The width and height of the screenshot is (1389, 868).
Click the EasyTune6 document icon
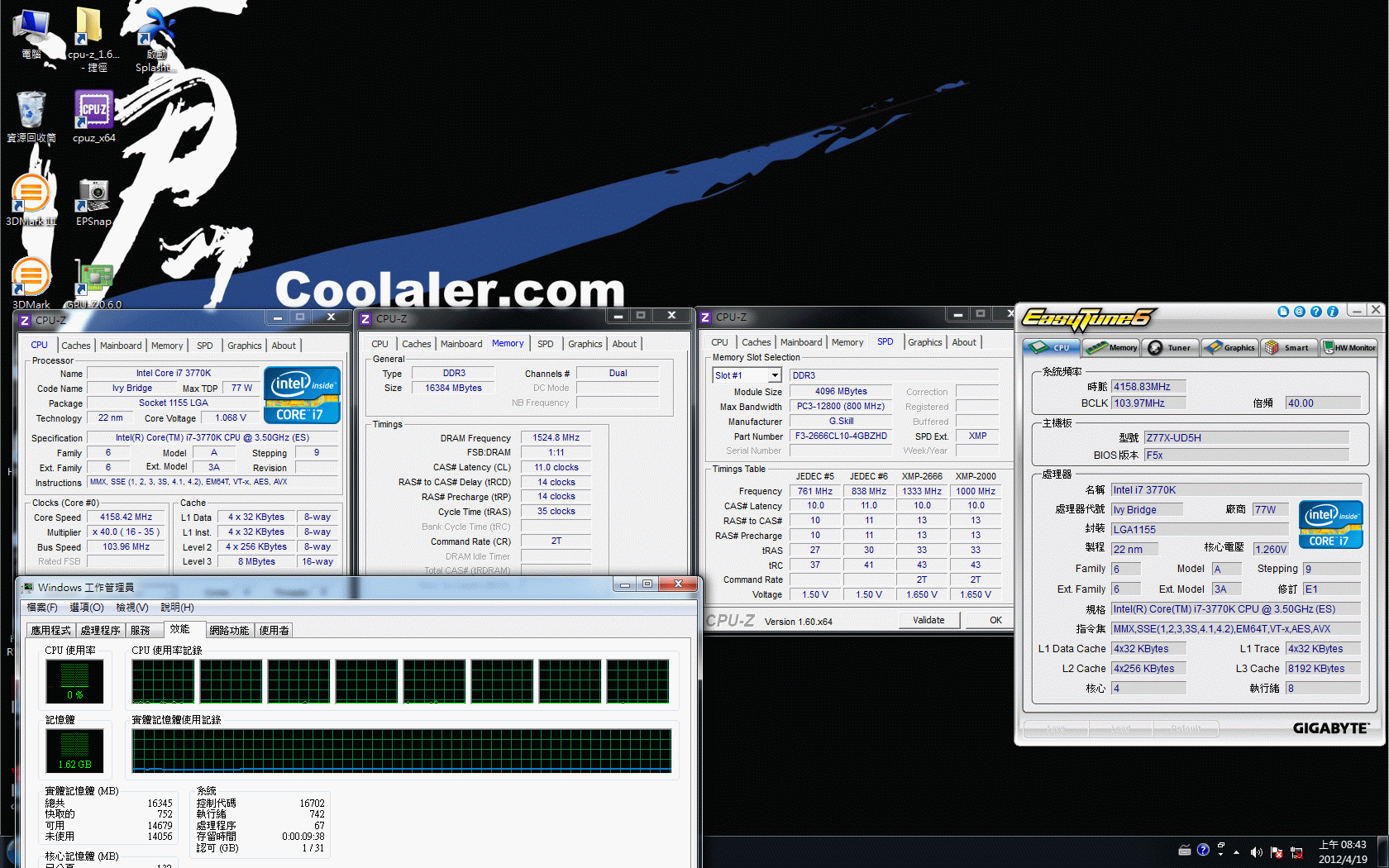[1283, 312]
